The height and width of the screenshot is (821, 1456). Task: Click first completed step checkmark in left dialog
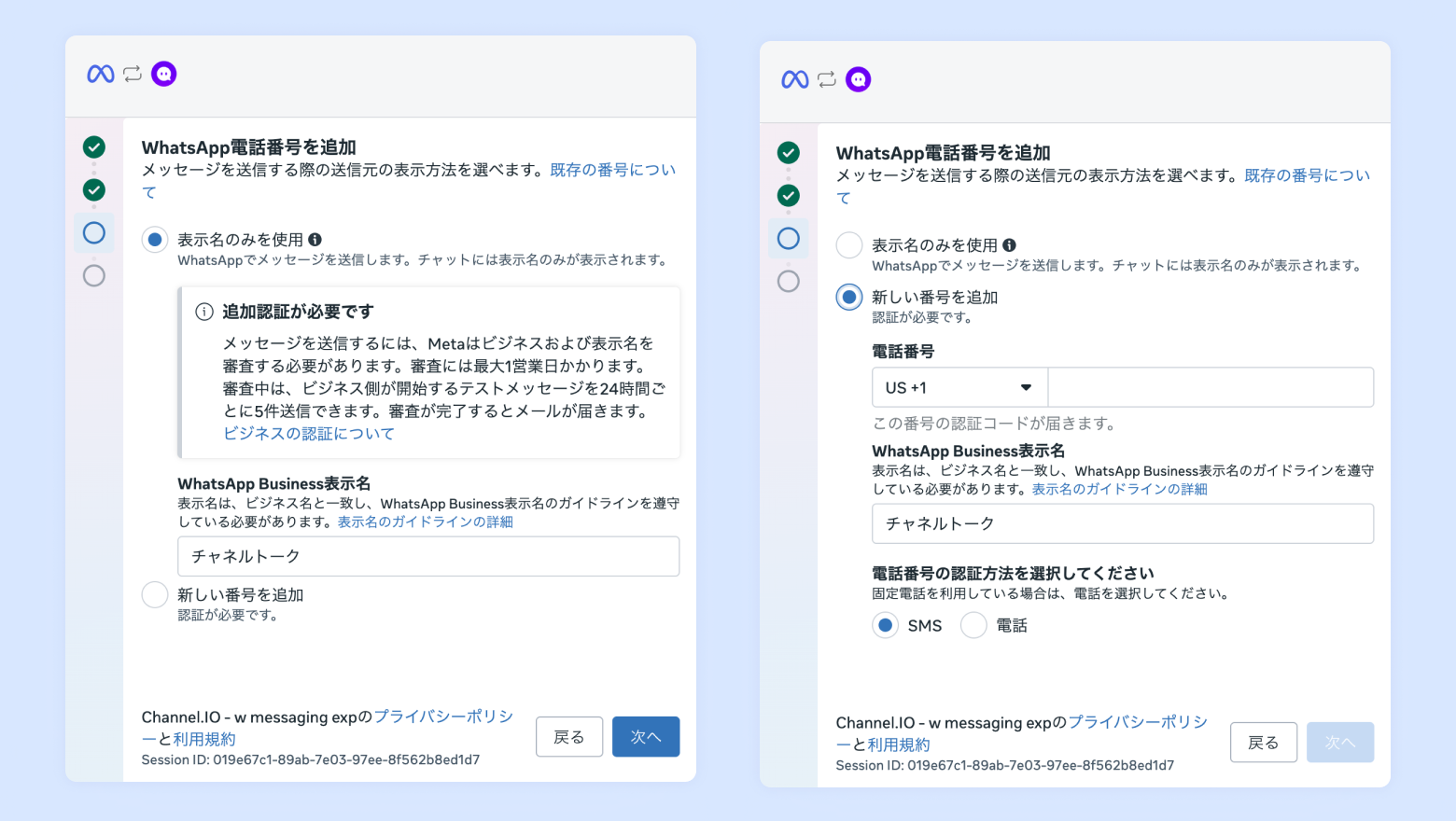(x=94, y=146)
